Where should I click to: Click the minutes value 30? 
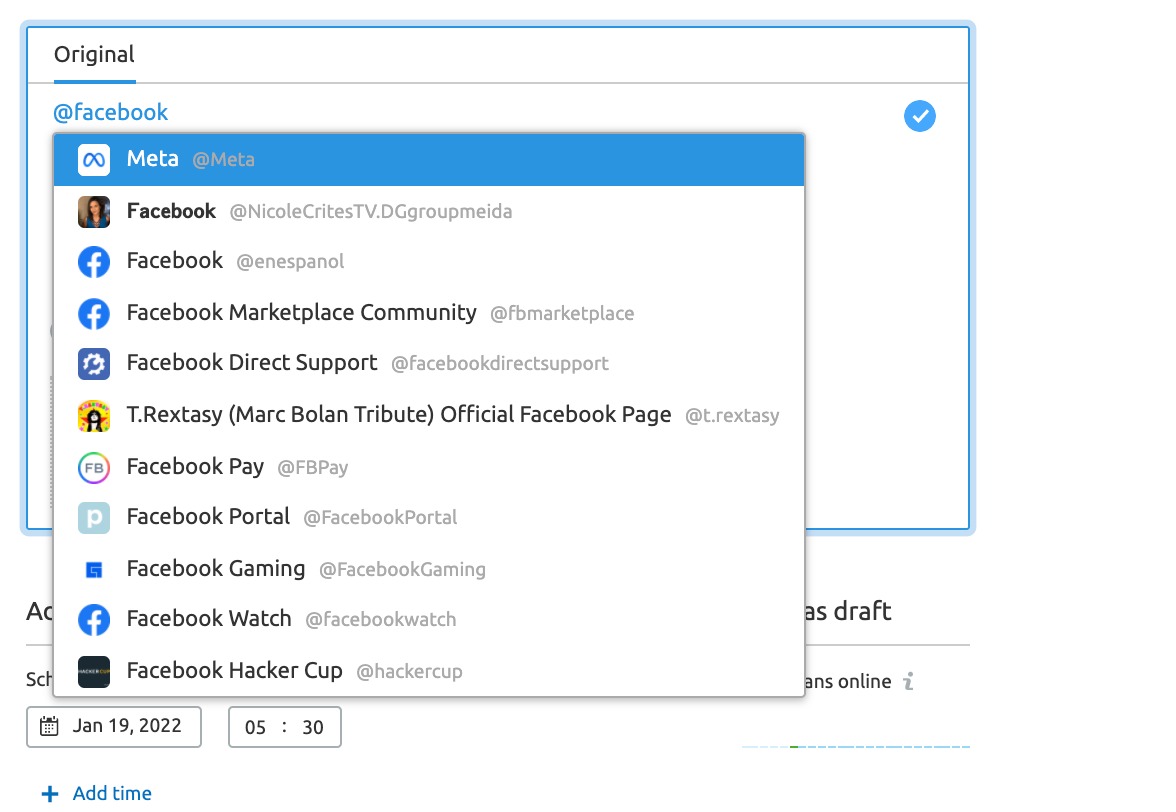tap(313, 727)
